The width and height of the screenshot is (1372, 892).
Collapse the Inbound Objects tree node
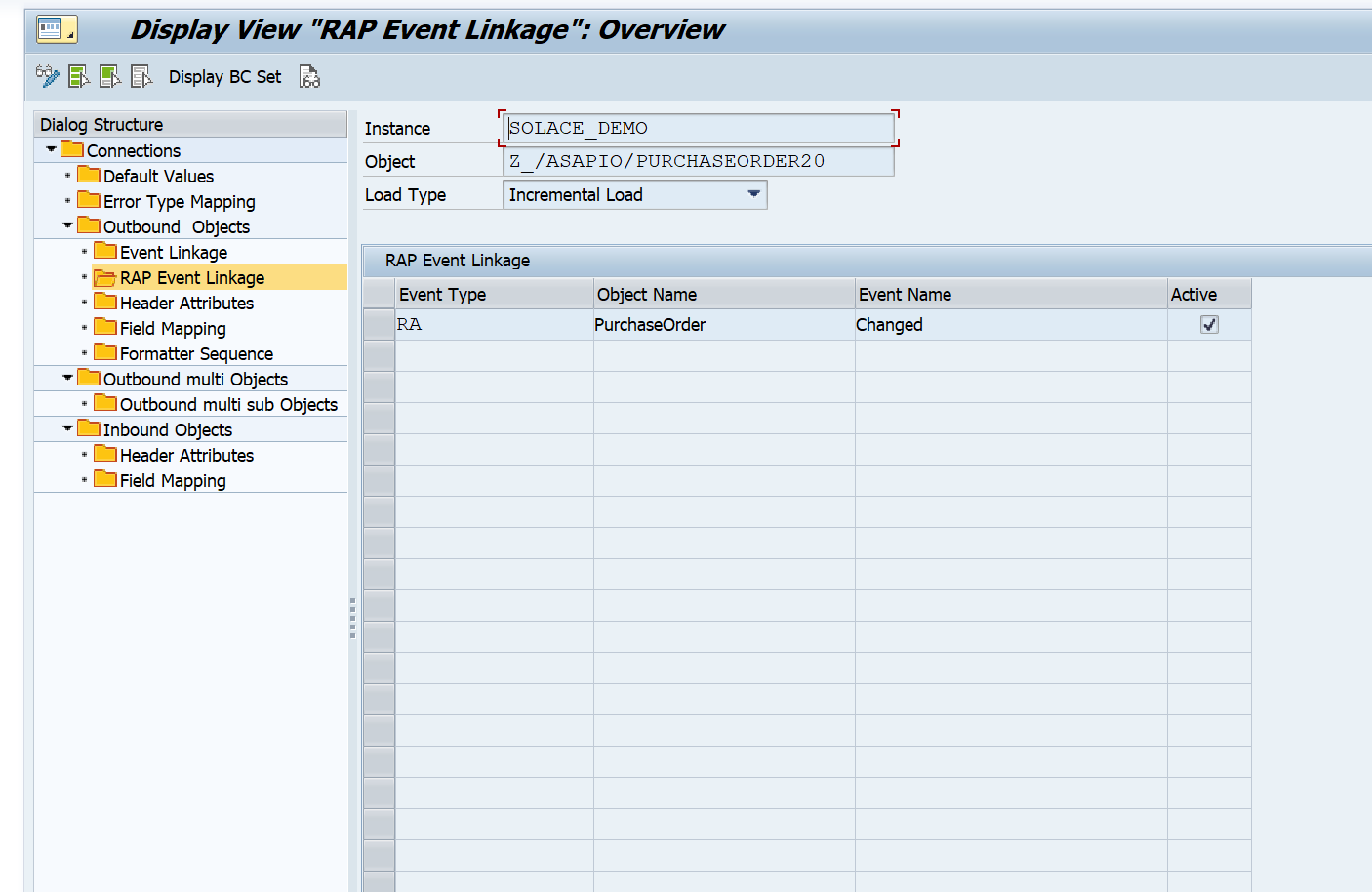tap(67, 429)
